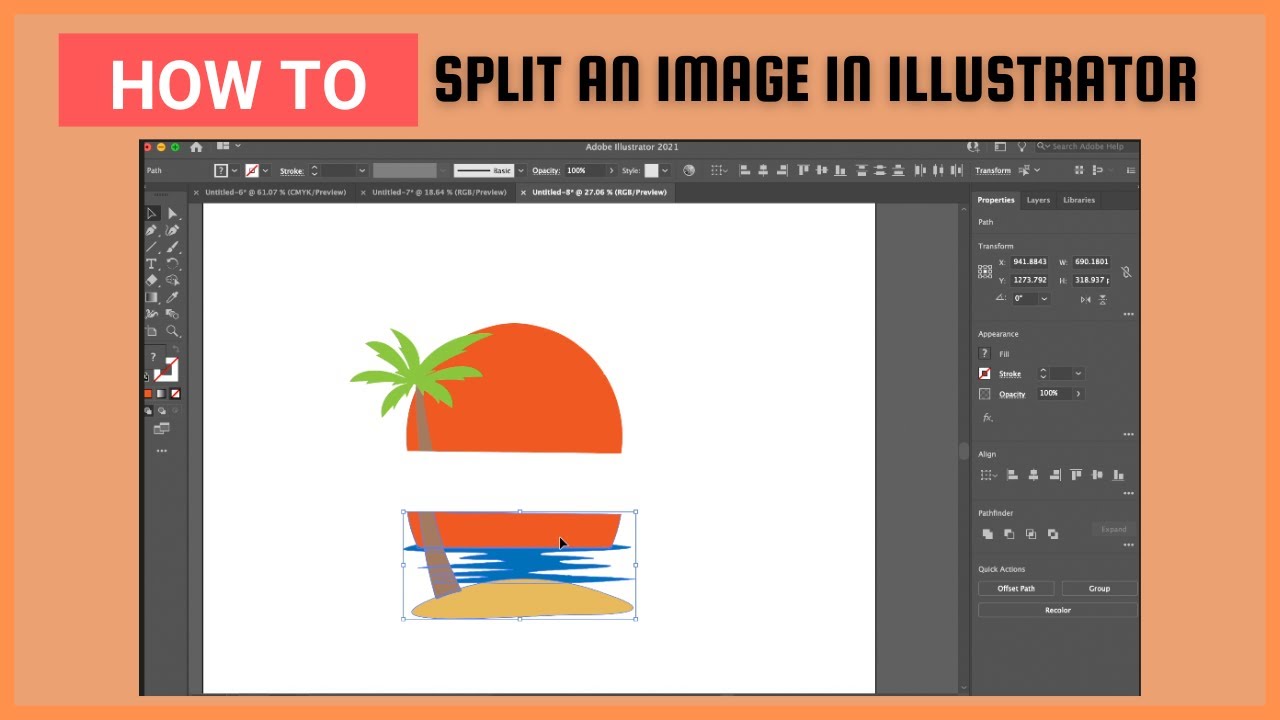This screenshot has width=1280, height=720.
Task: Click the Offset Path button
Action: pyautogui.click(x=1016, y=588)
